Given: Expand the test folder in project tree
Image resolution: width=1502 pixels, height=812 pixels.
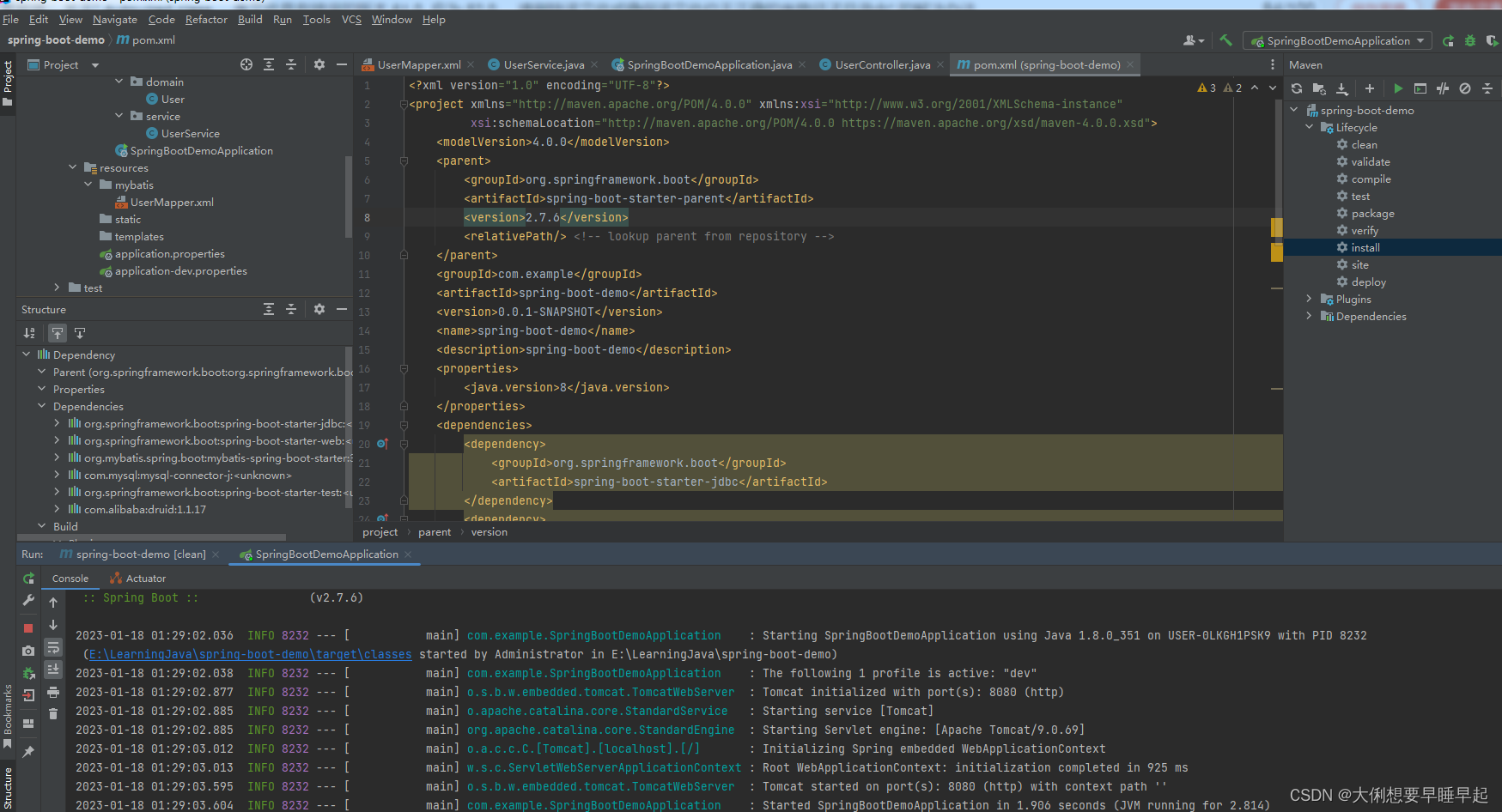Looking at the screenshot, I should [58, 288].
